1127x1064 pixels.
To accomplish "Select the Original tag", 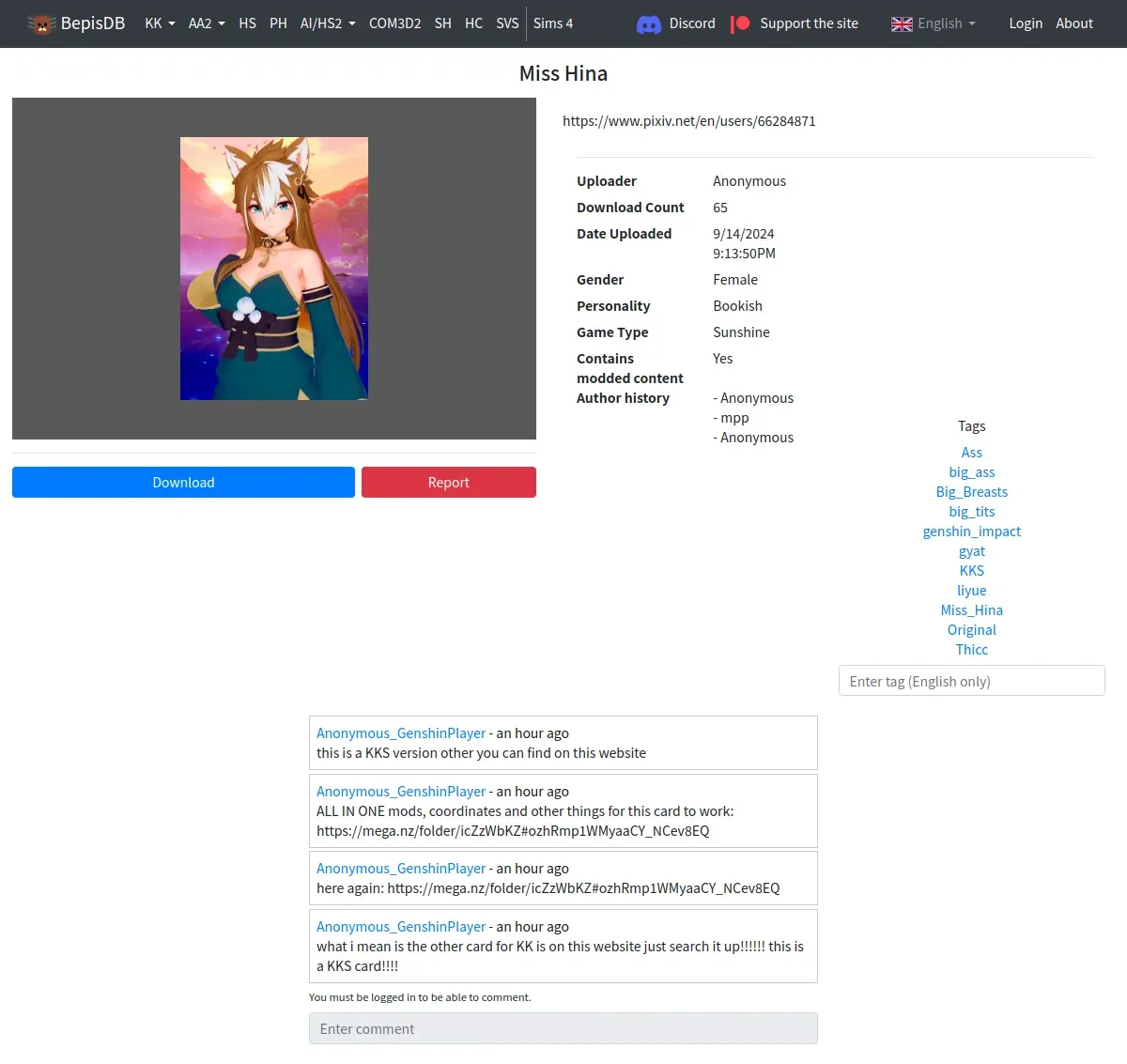I will tap(972, 630).
